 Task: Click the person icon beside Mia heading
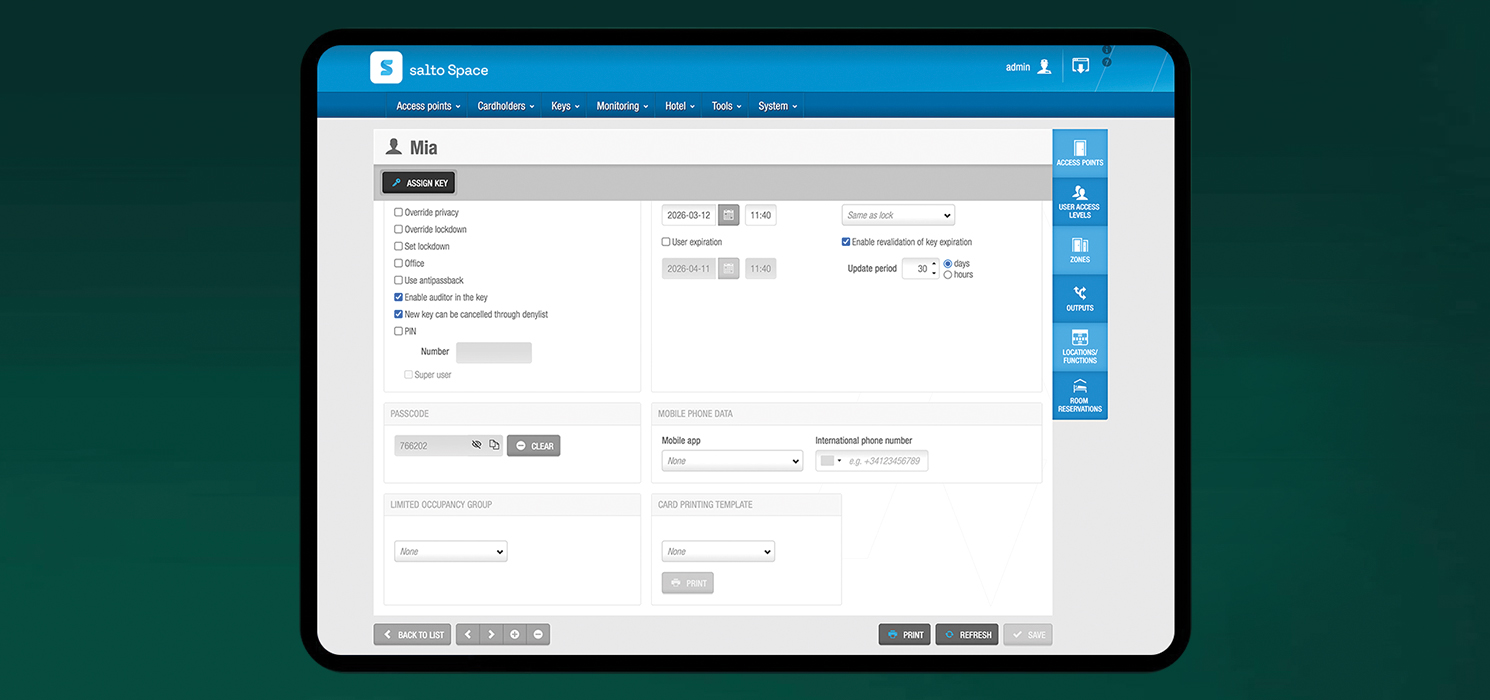[x=393, y=147]
